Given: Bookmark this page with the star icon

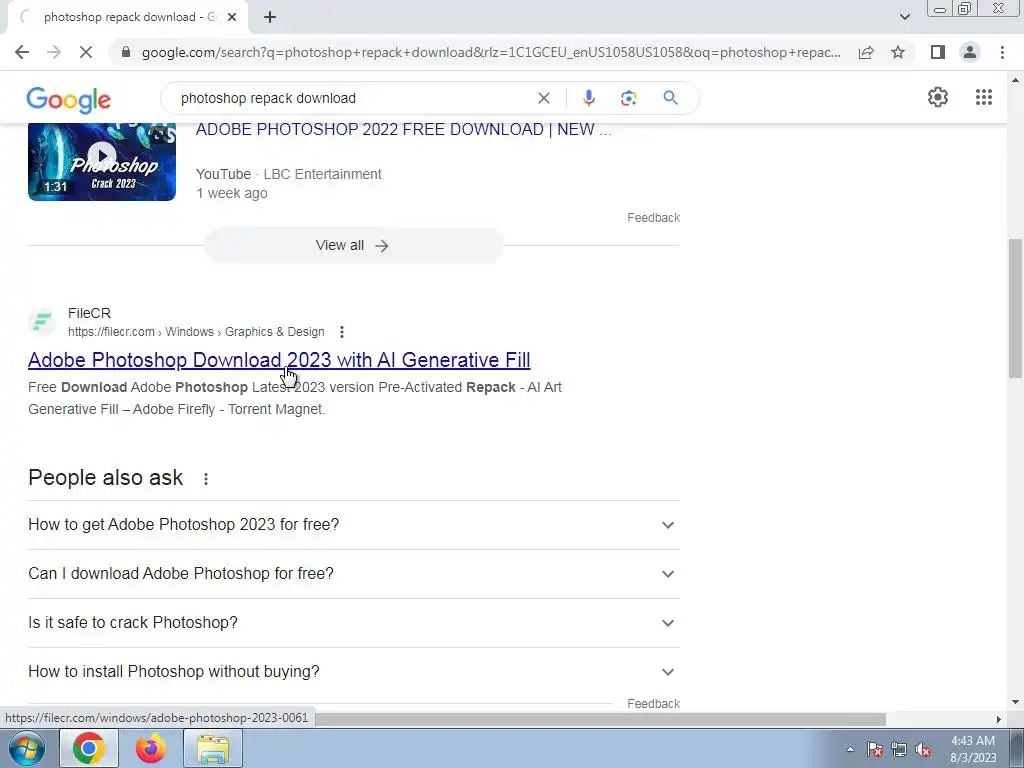Looking at the screenshot, I should [x=898, y=52].
